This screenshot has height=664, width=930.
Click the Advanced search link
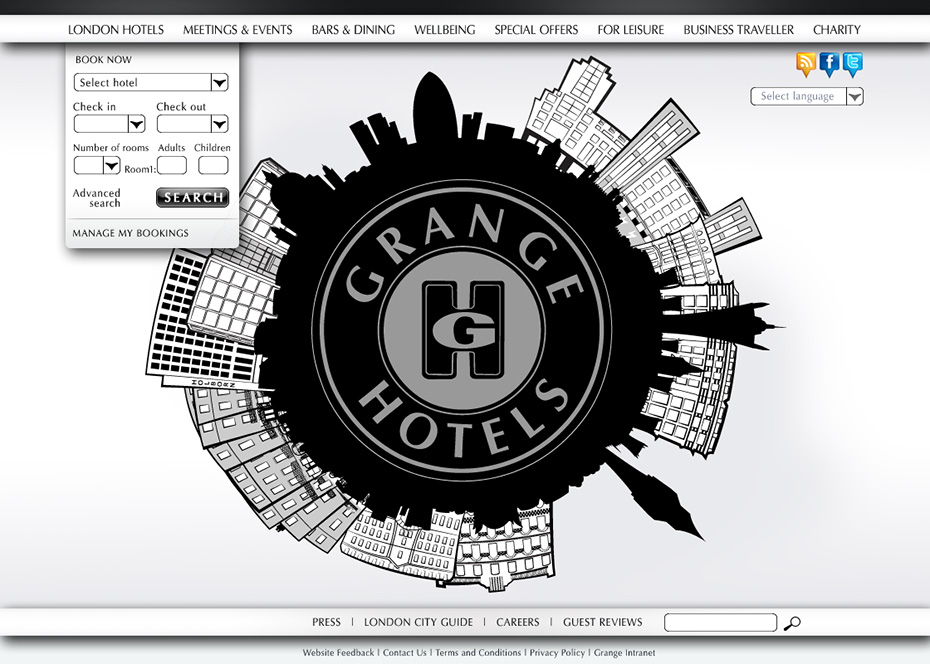pos(97,198)
